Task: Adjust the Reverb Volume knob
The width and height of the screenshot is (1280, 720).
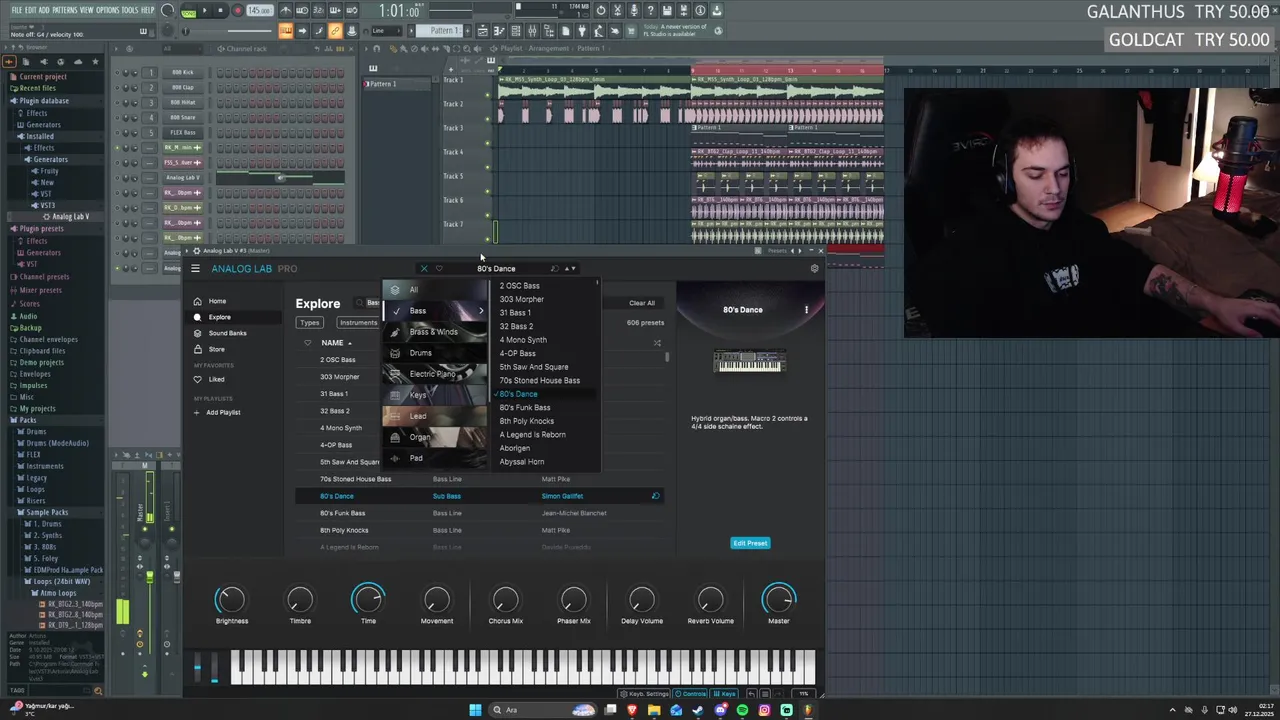Action: pyautogui.click(x=710, y=599)
